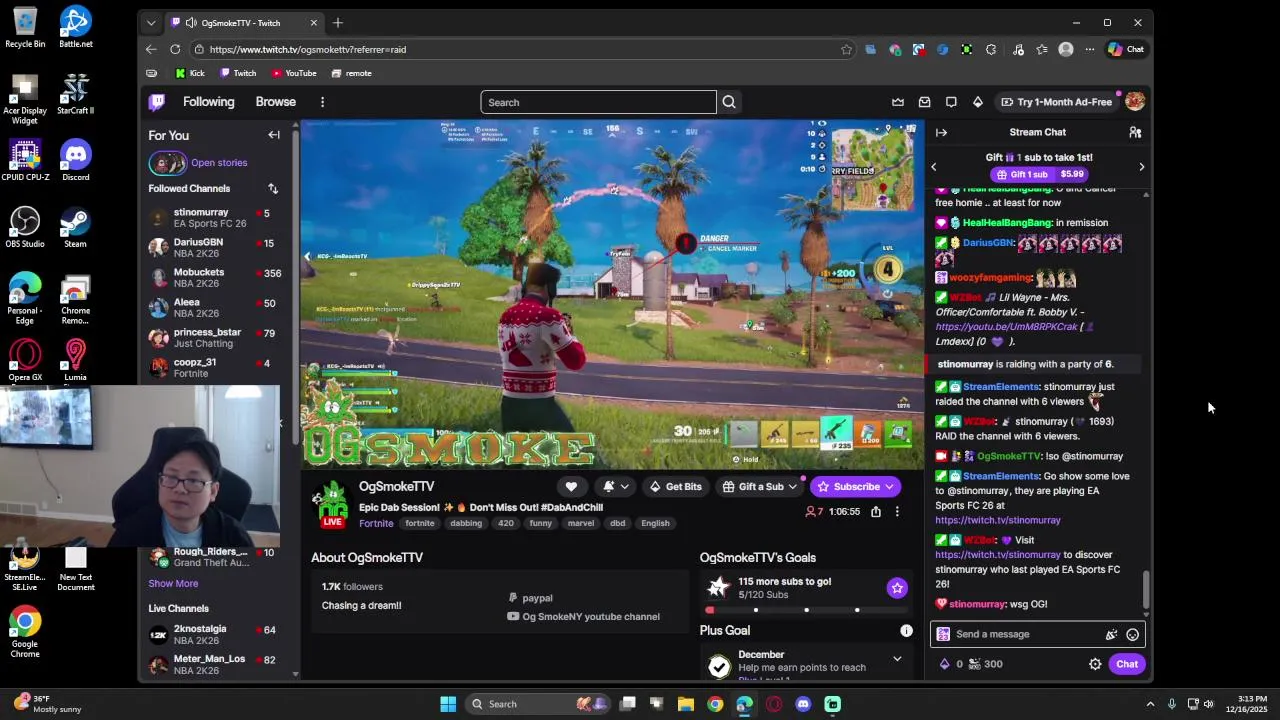This screenshot has width=1280, height=720.
Task: Open Copilot Chat in browser toolbar
Action: 1126,49
